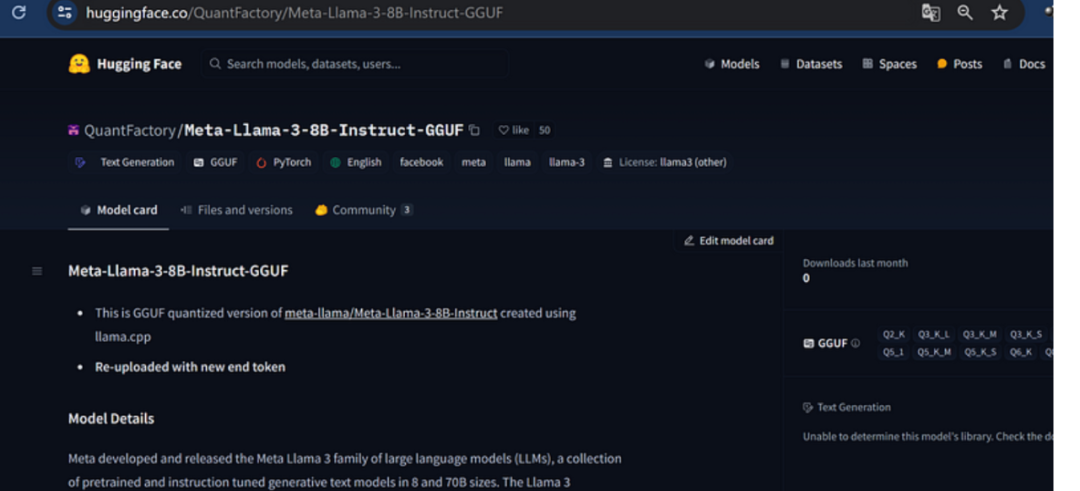The image size is (1080, 491).
Task: Click the GGUF file icon in sidebar
Action: (809, 343)
